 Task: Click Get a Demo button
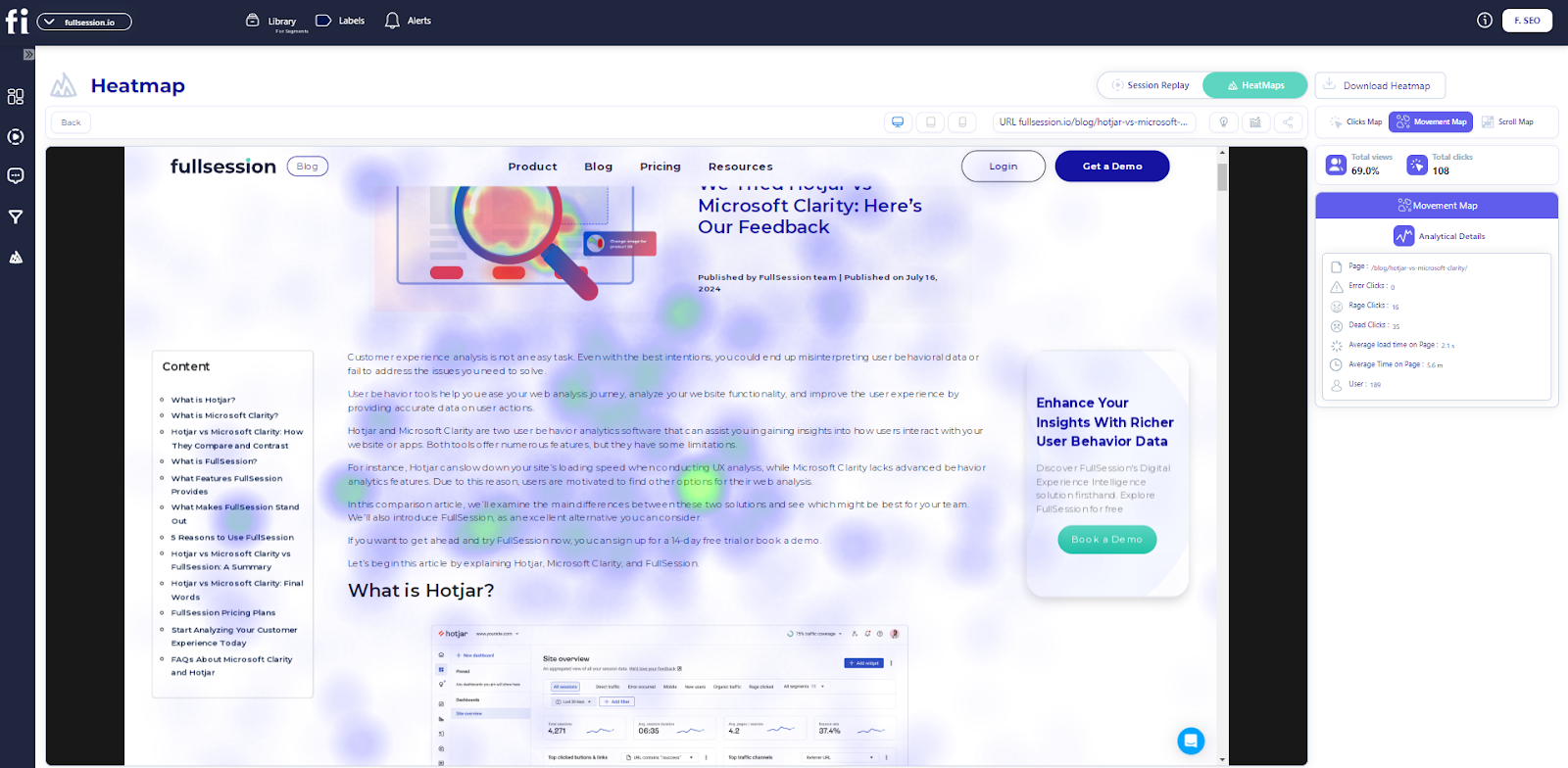[x=1112, y=167]
